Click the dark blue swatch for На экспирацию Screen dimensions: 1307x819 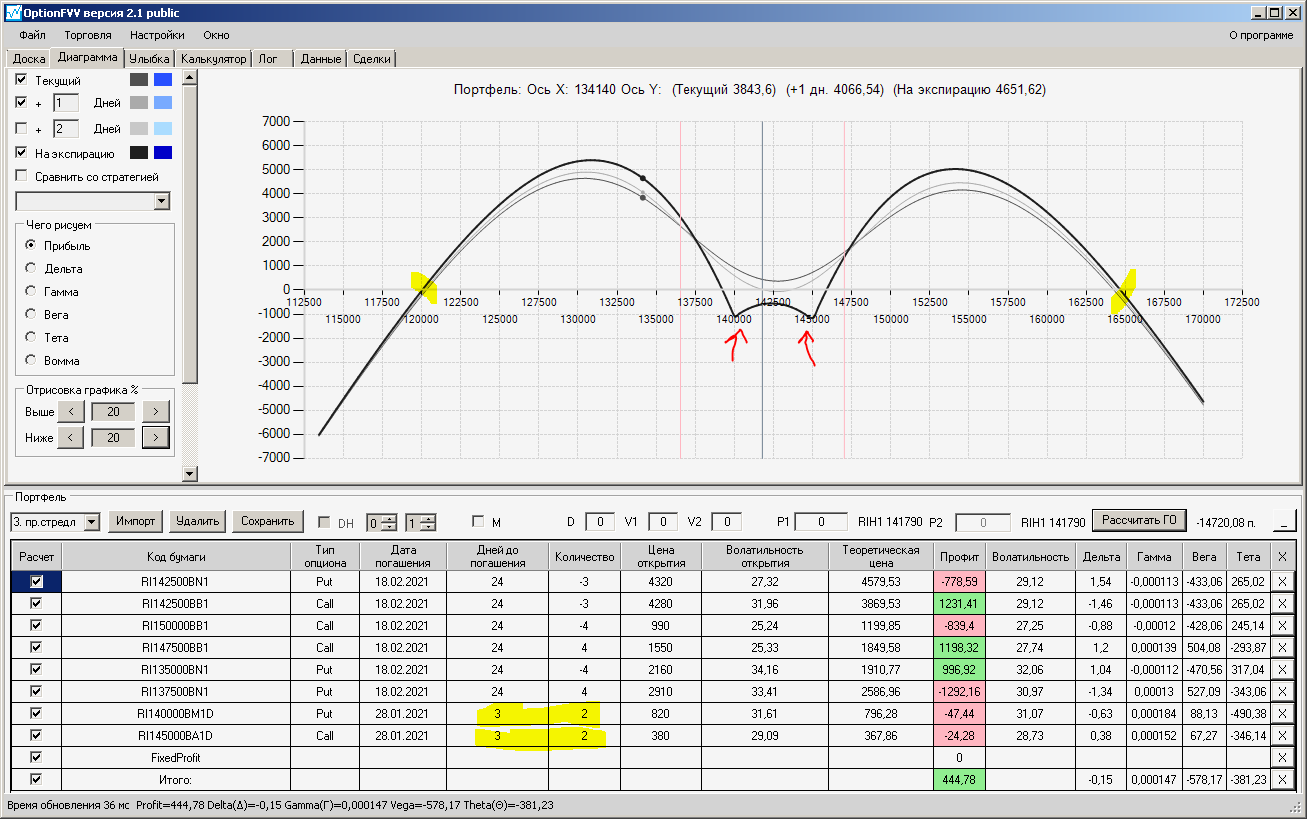pos(163,153)
